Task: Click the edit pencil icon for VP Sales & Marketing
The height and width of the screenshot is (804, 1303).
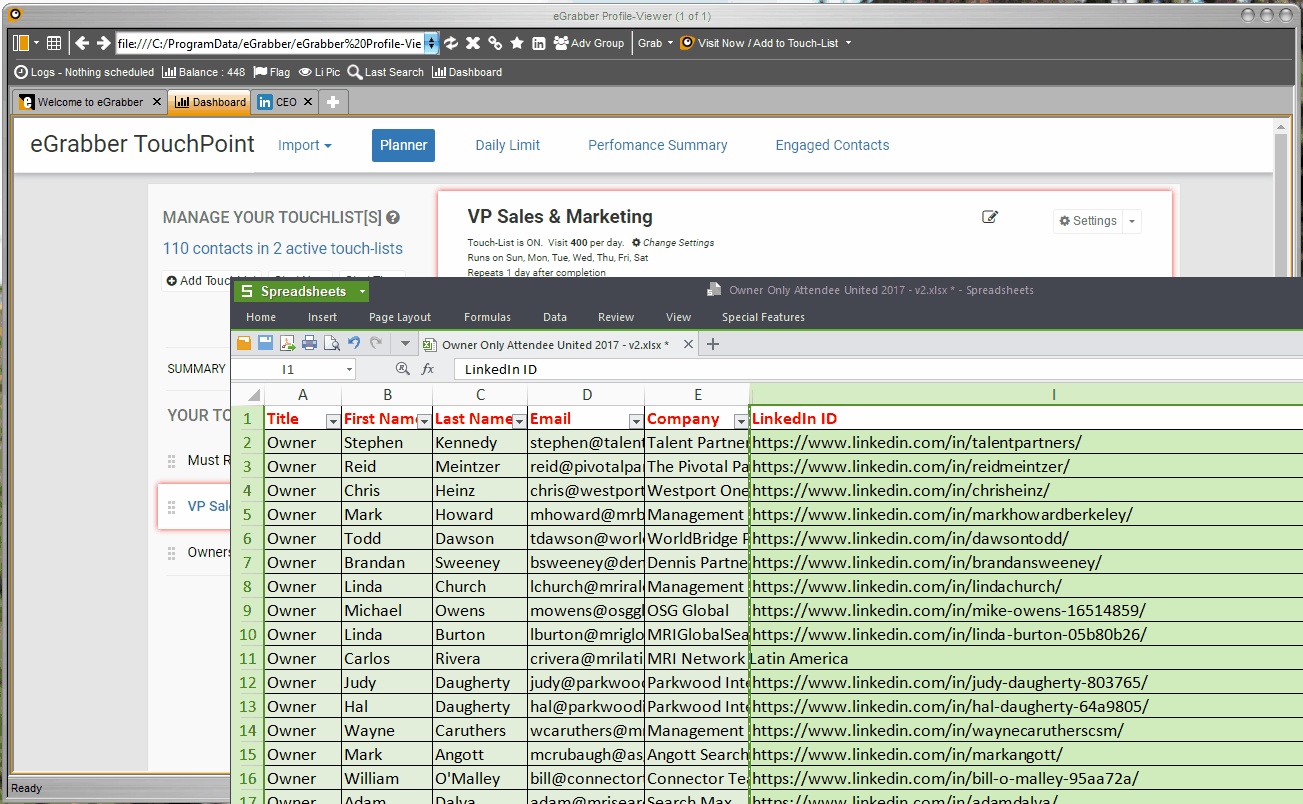Action: 990,217
